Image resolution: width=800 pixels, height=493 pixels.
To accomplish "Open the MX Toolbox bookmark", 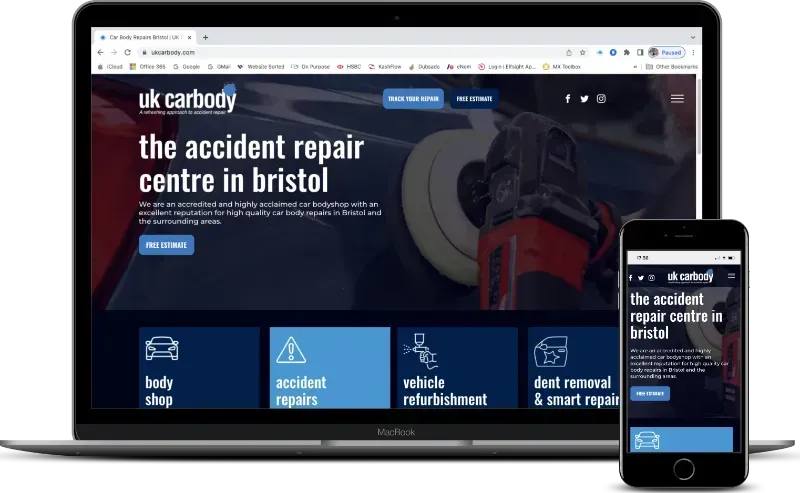I will click(x=562, y=66).
